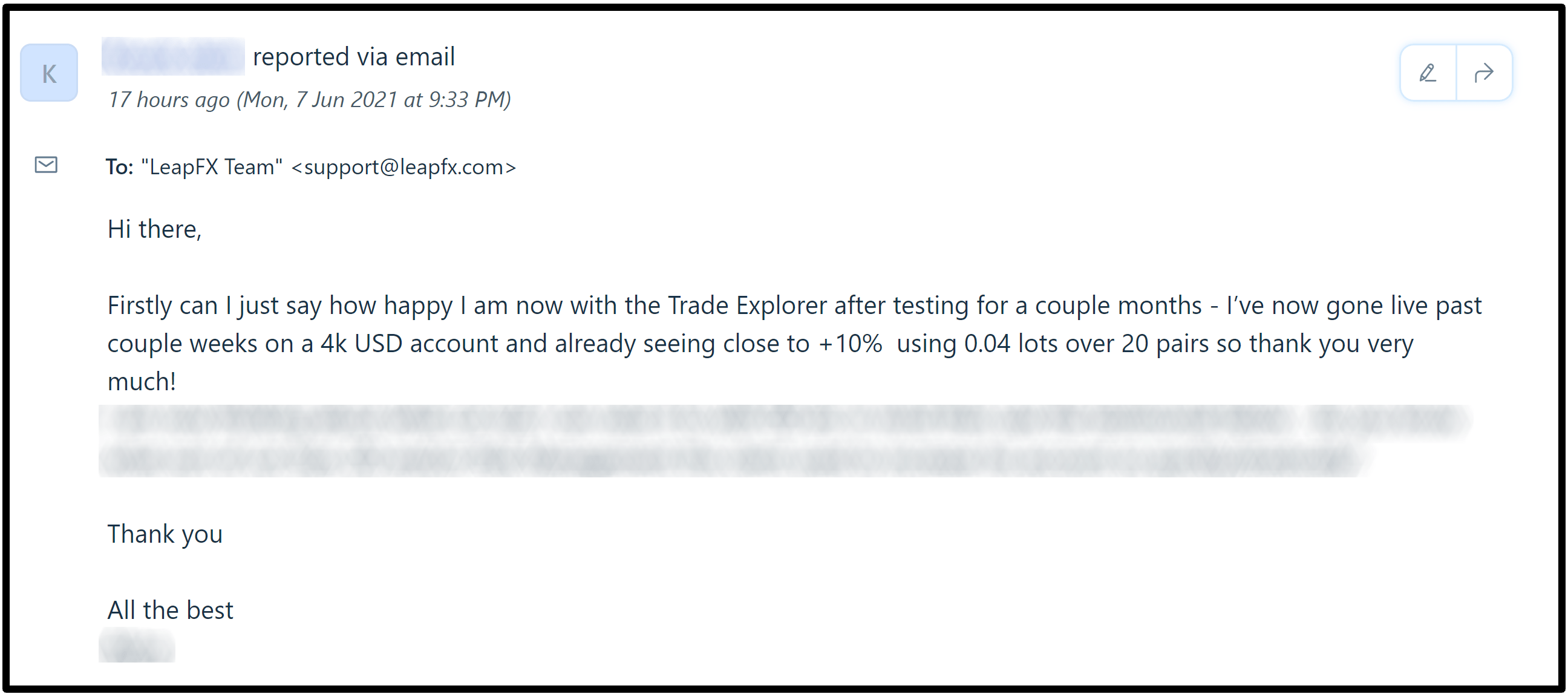1568x697 pixels.
Task: Click the 'Hi there,' greeting line
Action: click(x=154, y=229)
